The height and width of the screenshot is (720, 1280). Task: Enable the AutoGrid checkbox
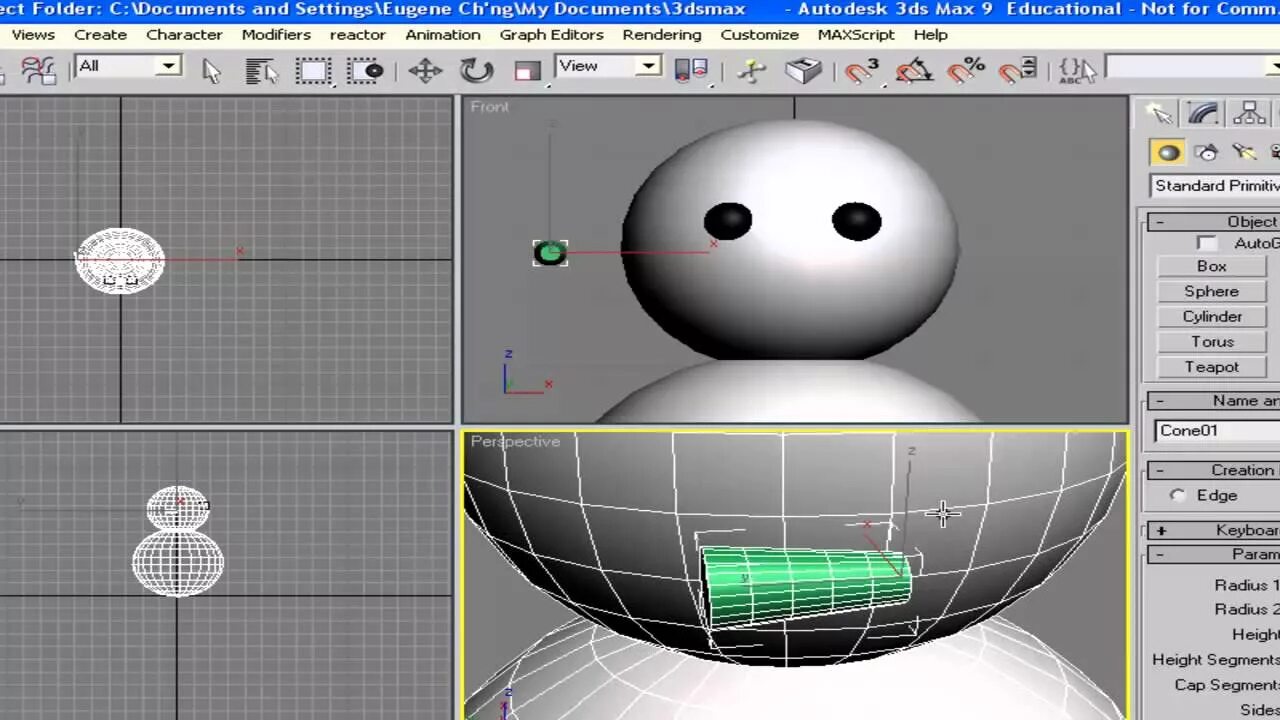[1207, 243]
